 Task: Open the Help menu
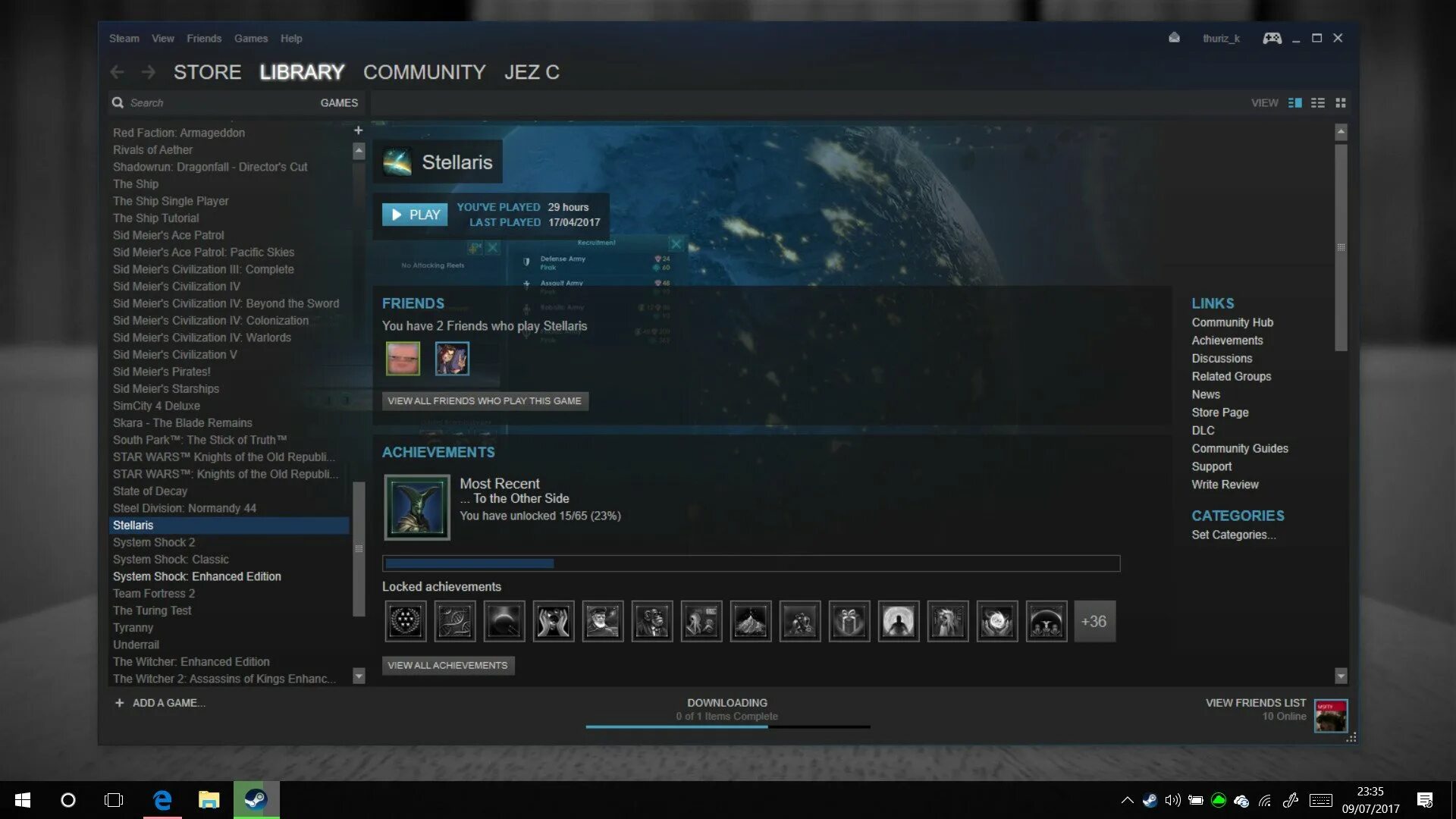tap(291, 38)
